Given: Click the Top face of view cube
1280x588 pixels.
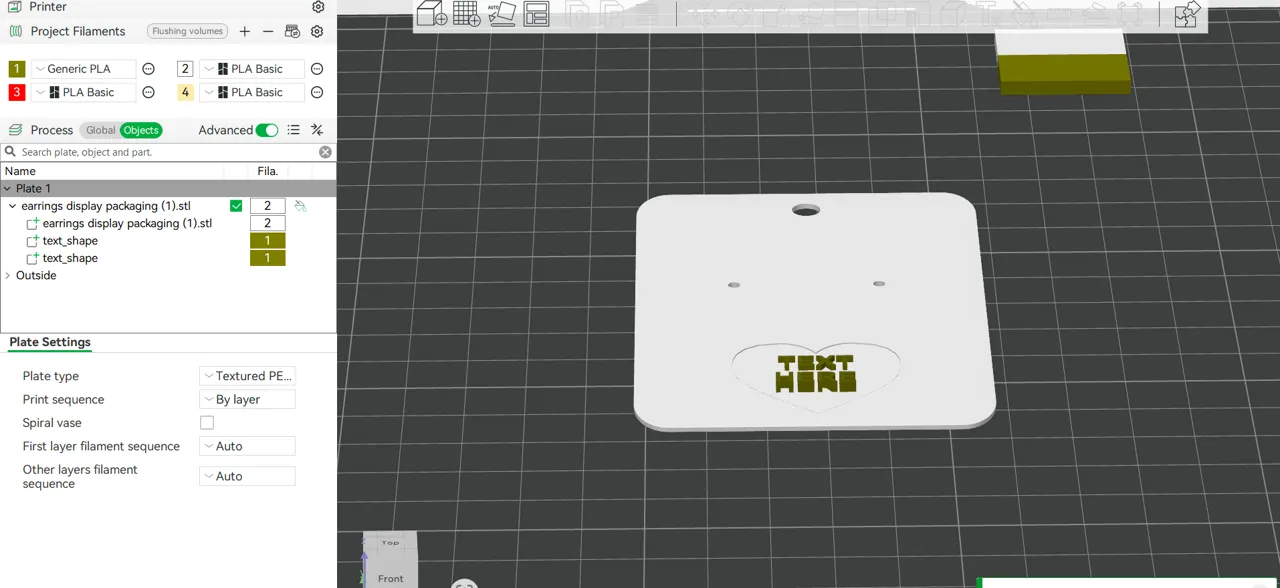Looking at the screenshot, I should (390, 543).
